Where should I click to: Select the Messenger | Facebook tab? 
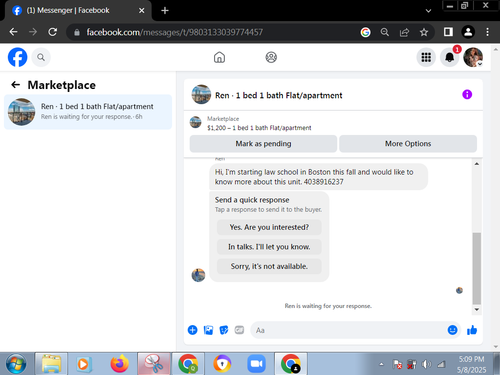pyautogui.click(x=79, y=11)
